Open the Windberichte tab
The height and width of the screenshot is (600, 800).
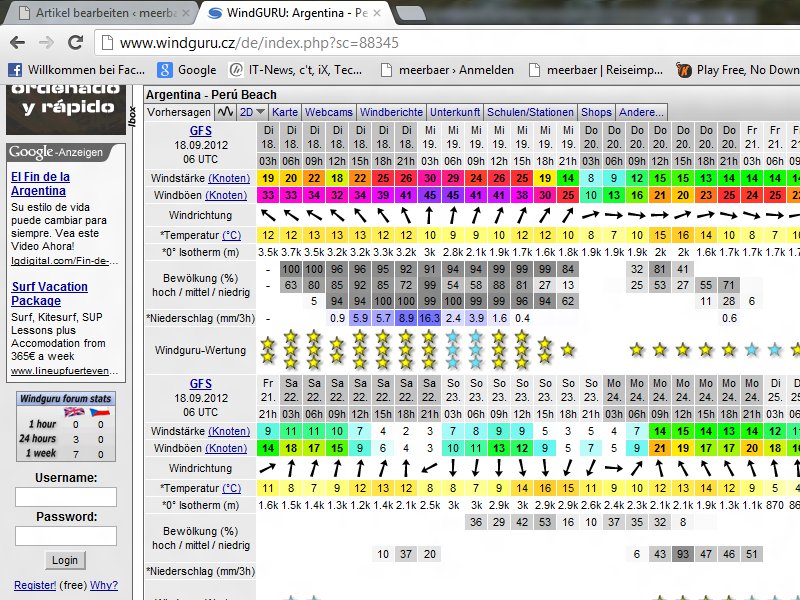click(391, 112)
